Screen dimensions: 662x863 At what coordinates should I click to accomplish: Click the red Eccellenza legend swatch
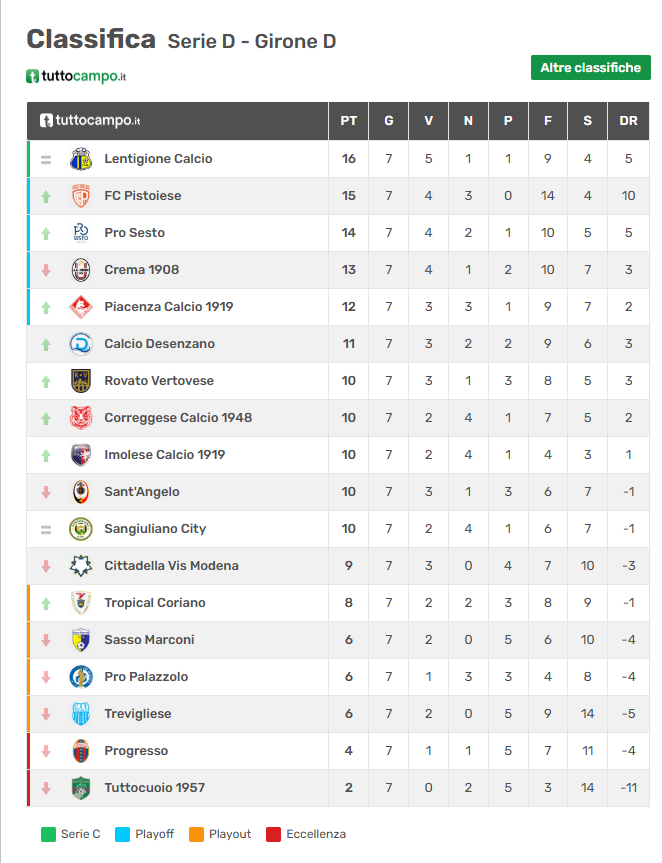[x=273, y=834]
